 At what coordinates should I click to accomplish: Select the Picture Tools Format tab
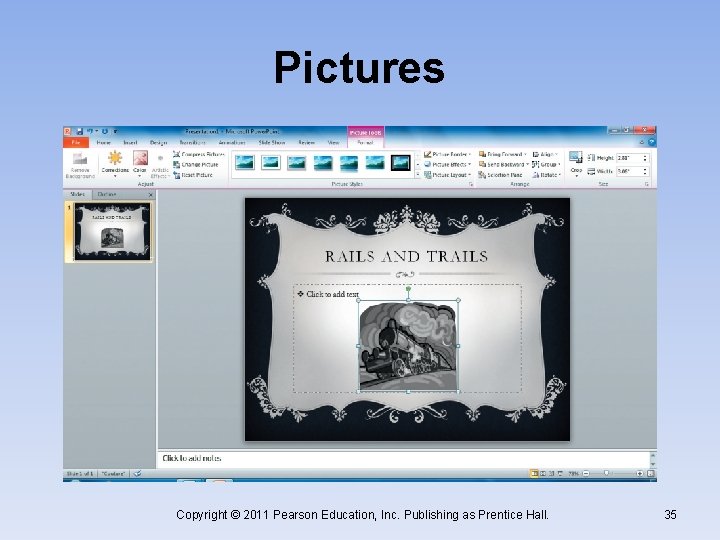[365, 143]
